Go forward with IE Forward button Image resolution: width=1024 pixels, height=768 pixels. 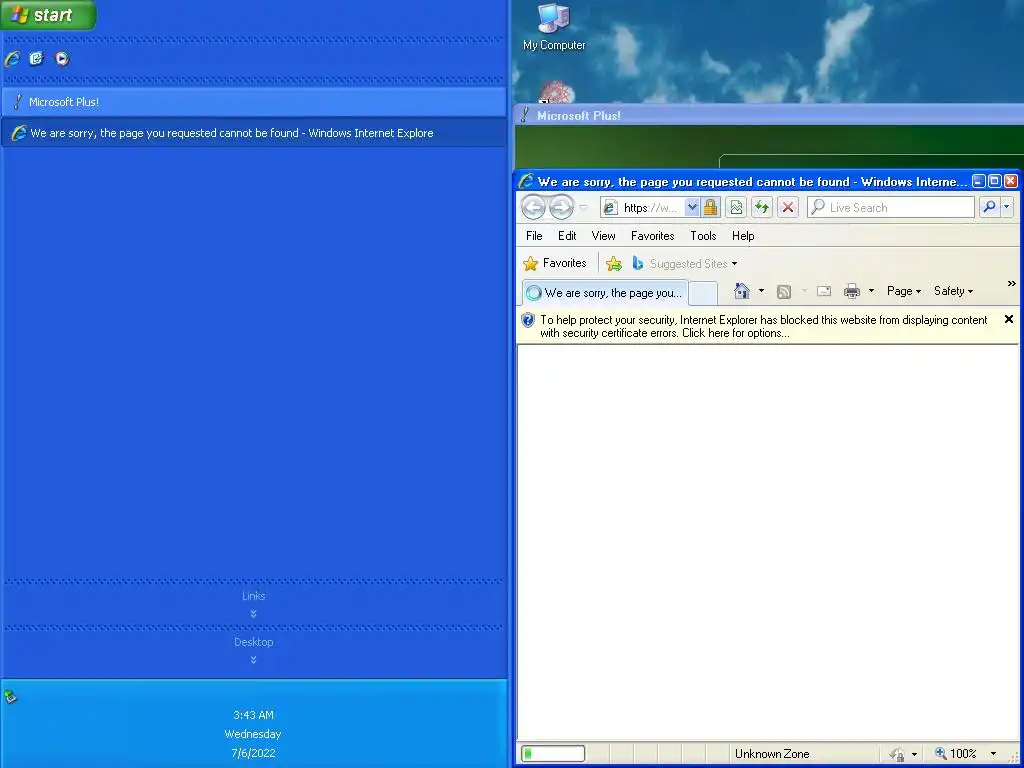coord(561,208)
